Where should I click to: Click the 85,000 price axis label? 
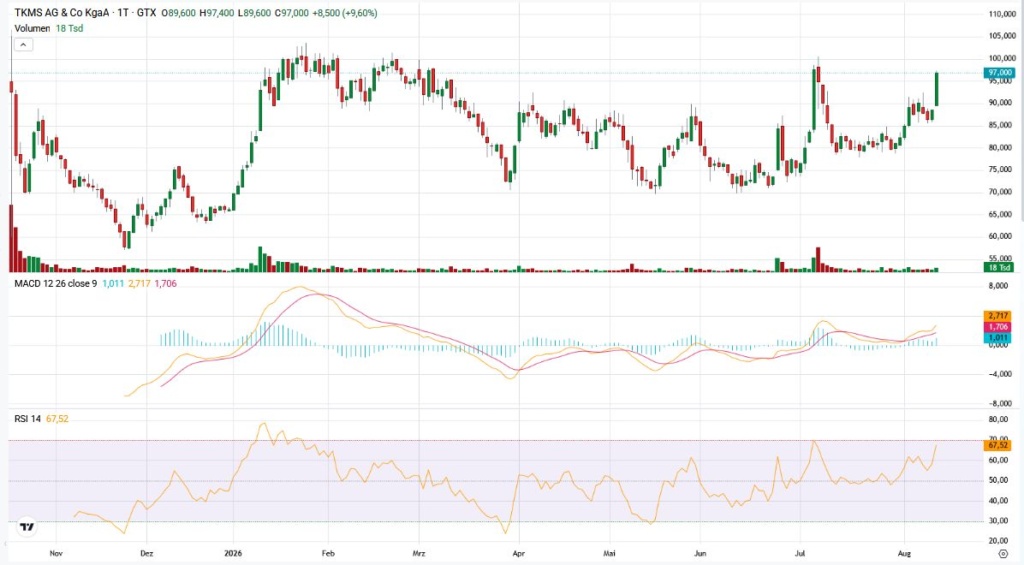click(x=1001, y=125)
